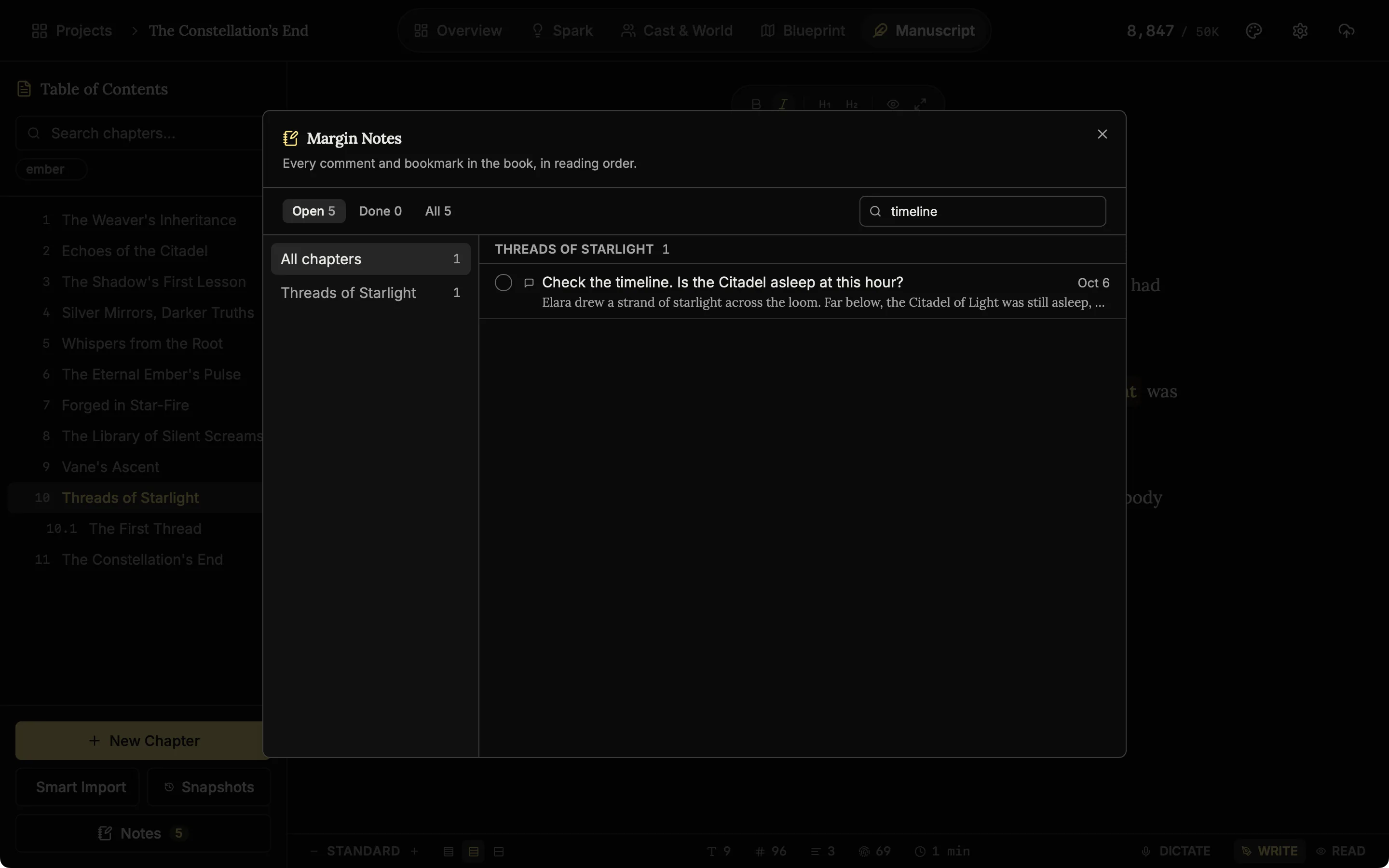Expand editor to fullscreen
Viewport: 1389px width, 868px height.
(920, 104)
